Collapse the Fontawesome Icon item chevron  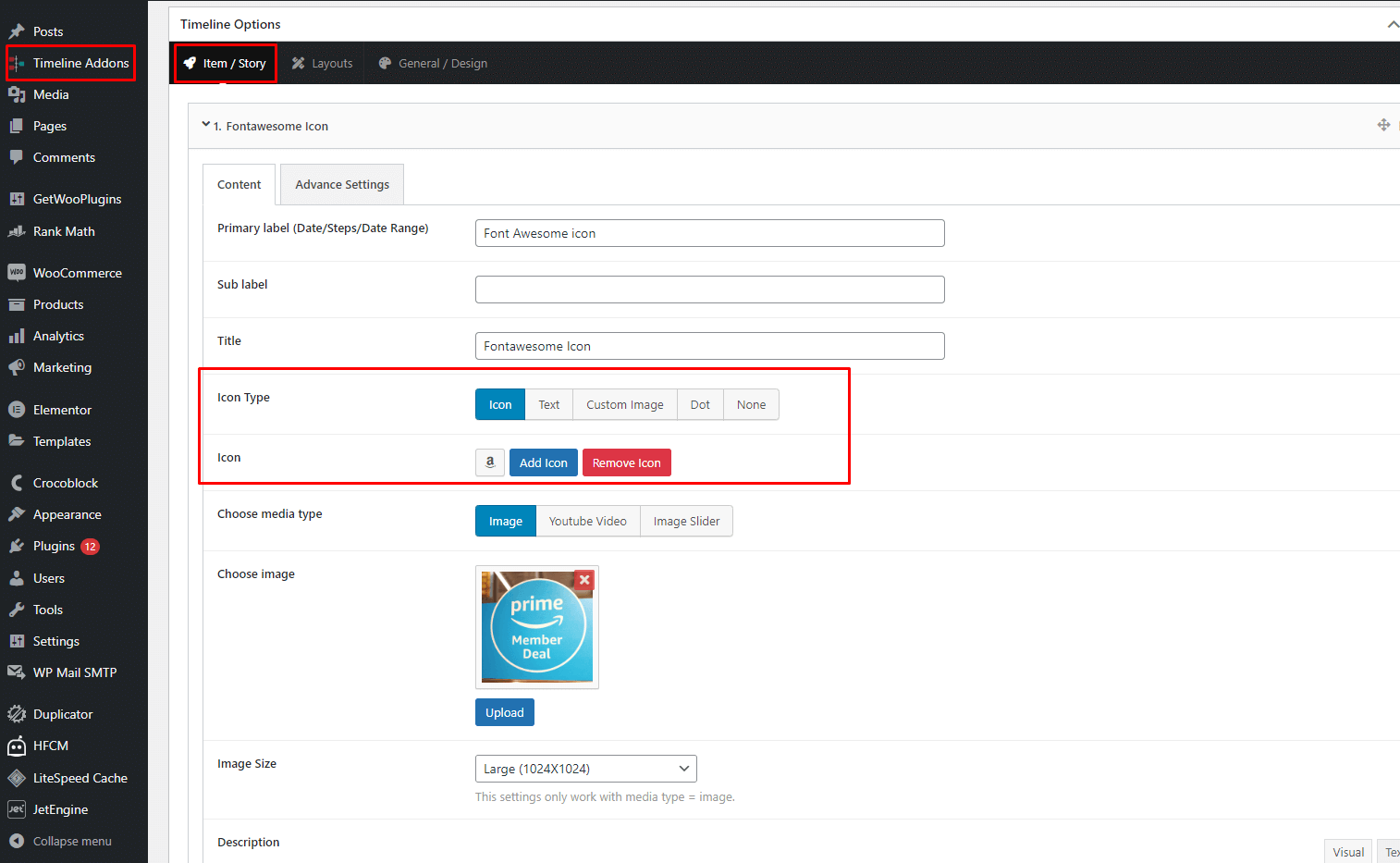[x=206, y=125]
